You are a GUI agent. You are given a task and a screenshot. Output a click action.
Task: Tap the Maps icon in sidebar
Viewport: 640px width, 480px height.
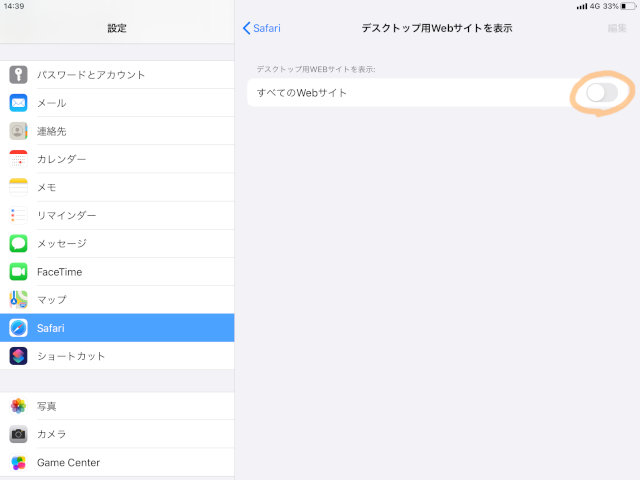(x=19, y=300)
